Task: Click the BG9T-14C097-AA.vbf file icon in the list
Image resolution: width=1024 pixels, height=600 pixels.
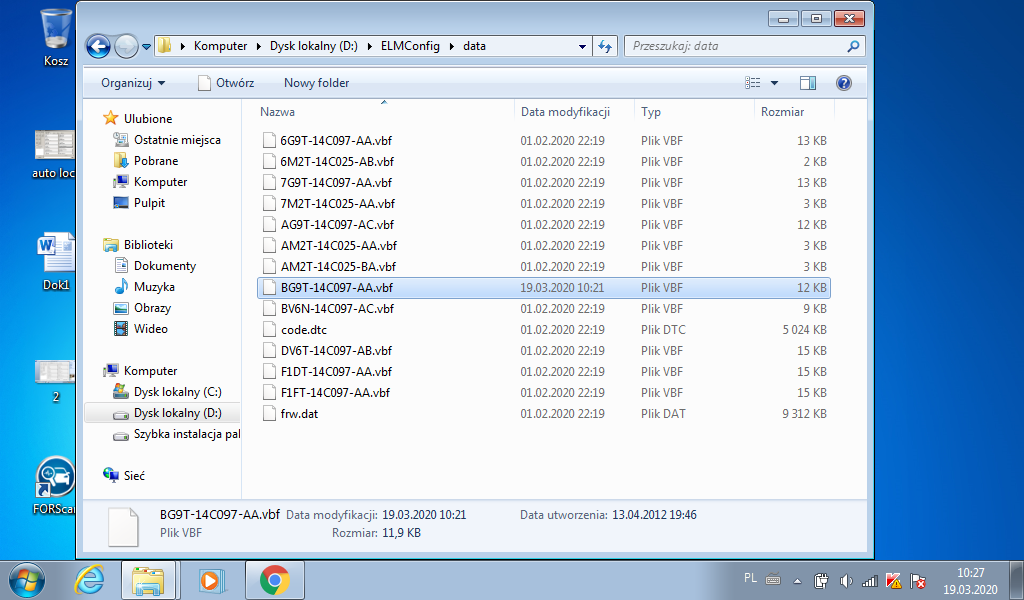Action: coord(269,287)
